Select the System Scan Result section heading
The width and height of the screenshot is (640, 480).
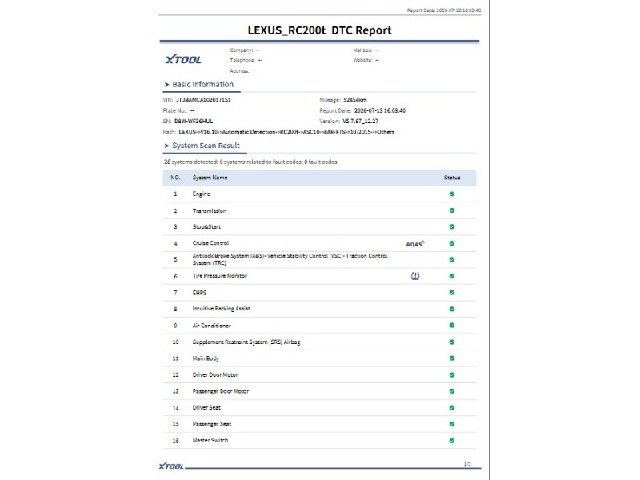coord(206,146)
